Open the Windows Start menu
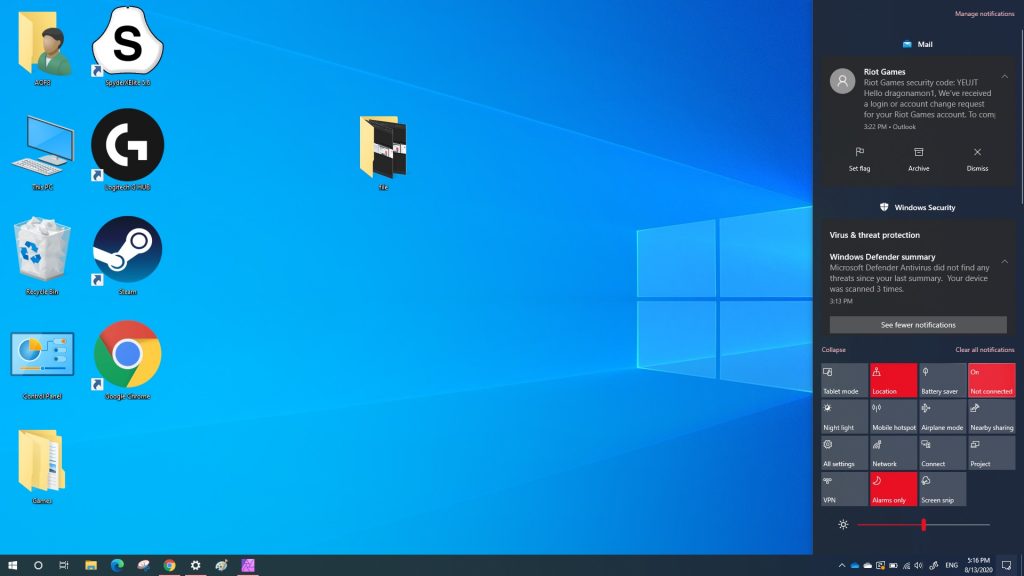The width and height of the screenshot is (1024, 576). pyautogui.click(x=12, y=566)
